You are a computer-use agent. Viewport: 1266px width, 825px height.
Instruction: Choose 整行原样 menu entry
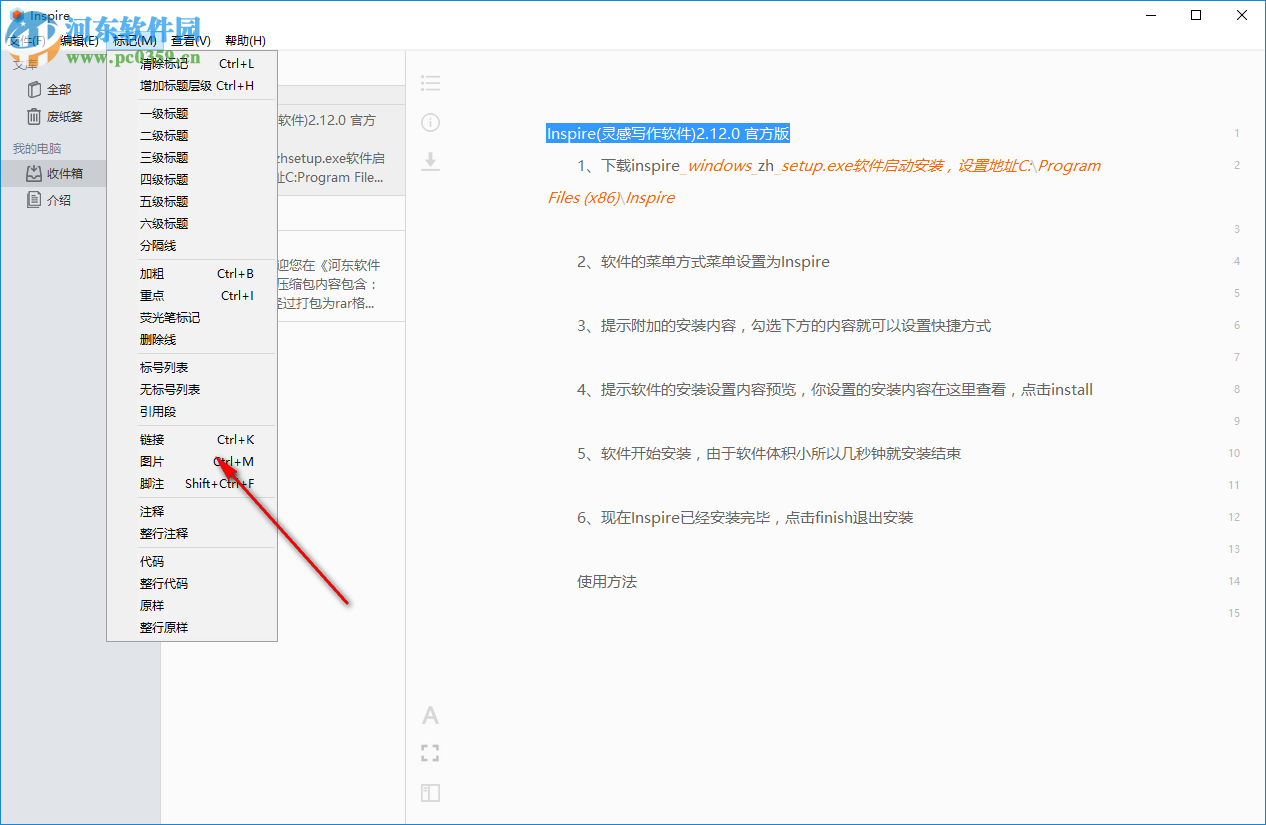pos(192,628)
